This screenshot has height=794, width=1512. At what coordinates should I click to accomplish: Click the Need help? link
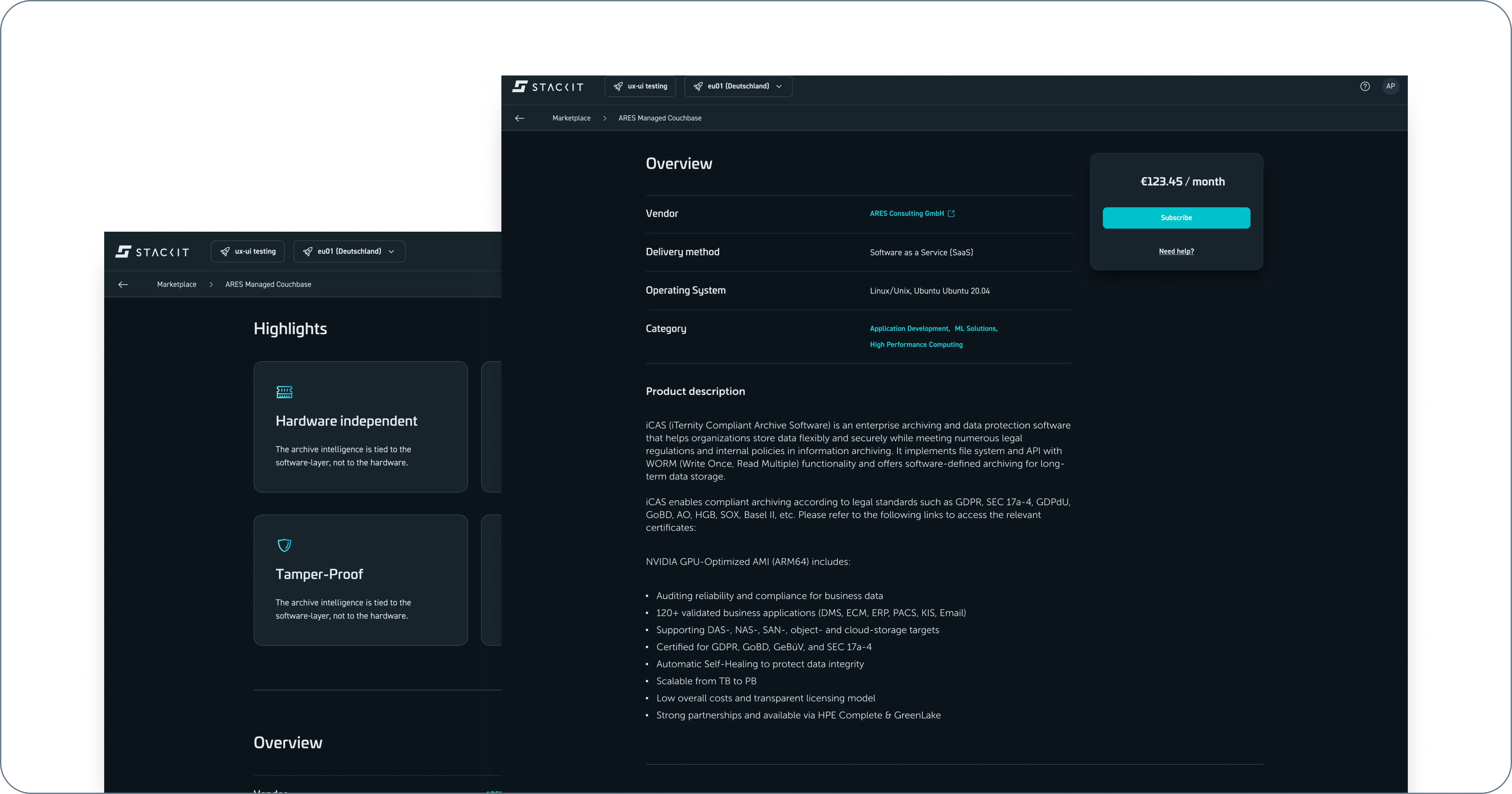(1176, 251)
